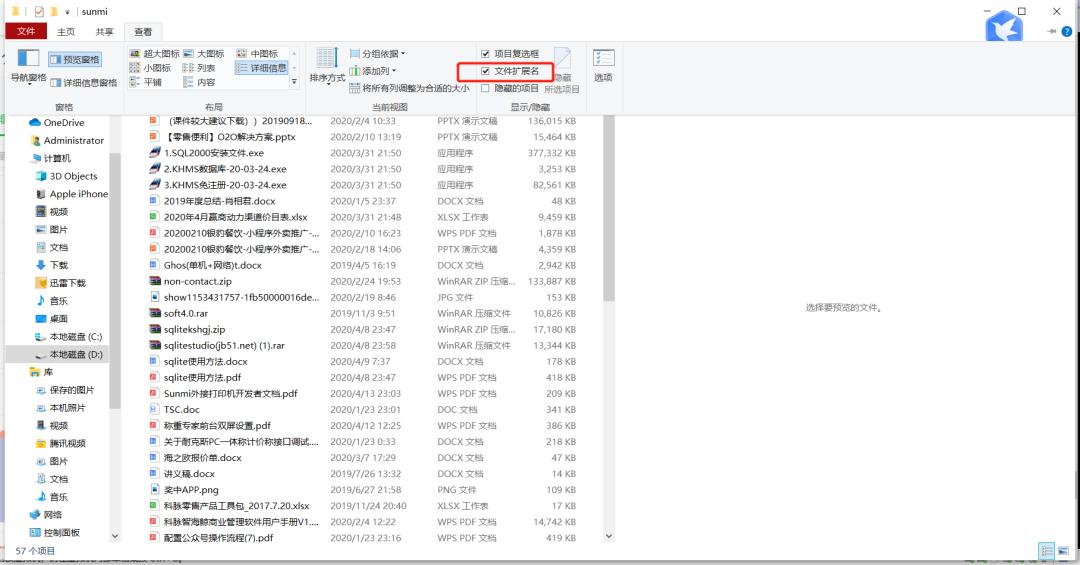Switch to the 共享 ribbon tab
This screenshot has height=565, width=1080.
(105, 32)
